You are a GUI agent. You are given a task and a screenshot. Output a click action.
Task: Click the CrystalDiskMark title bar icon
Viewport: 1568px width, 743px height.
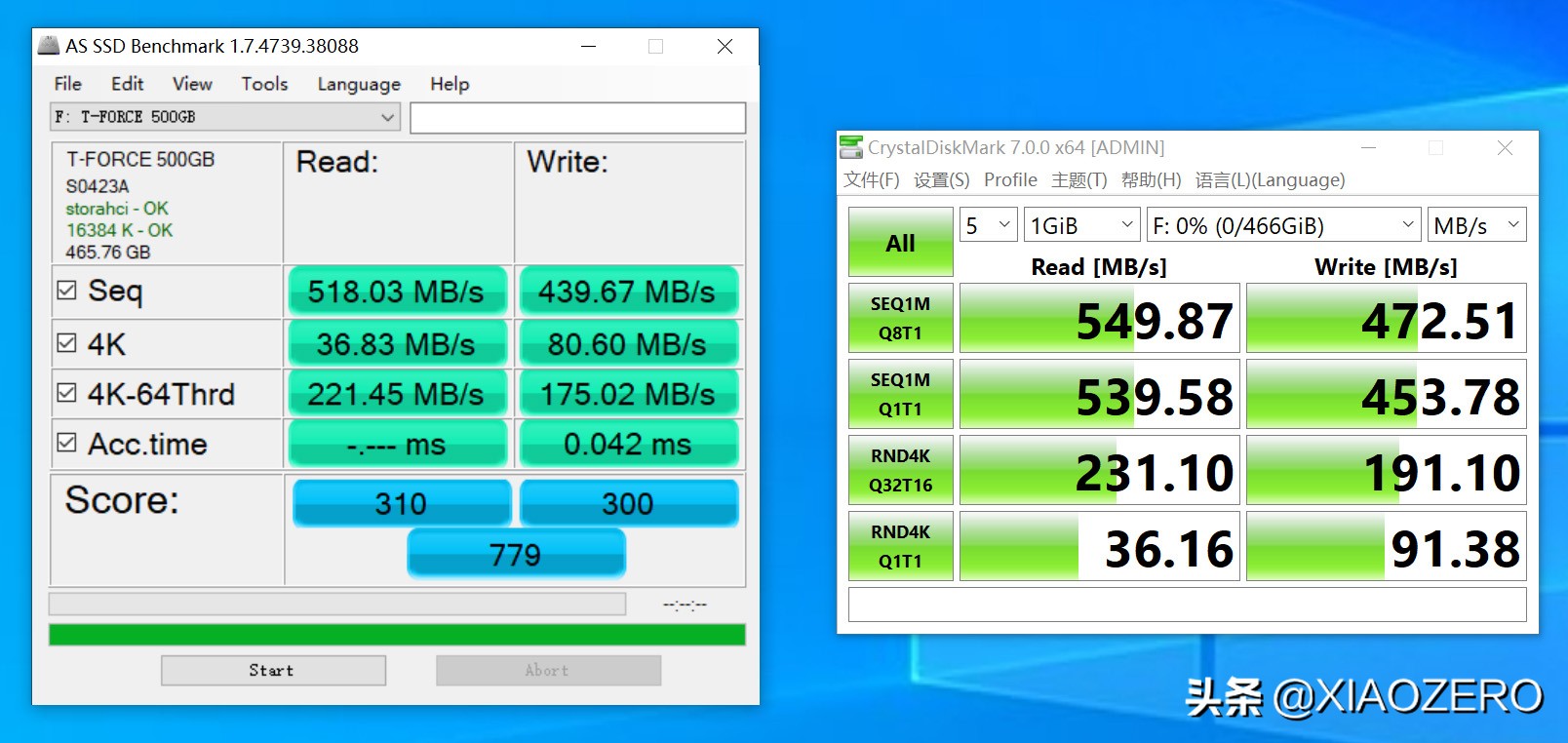click(x=851, y=147)
